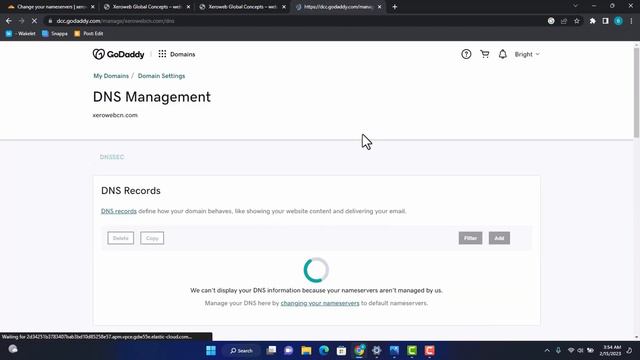Show hidden system tray icons
640x360 pixels.
(x=547, y=351)
